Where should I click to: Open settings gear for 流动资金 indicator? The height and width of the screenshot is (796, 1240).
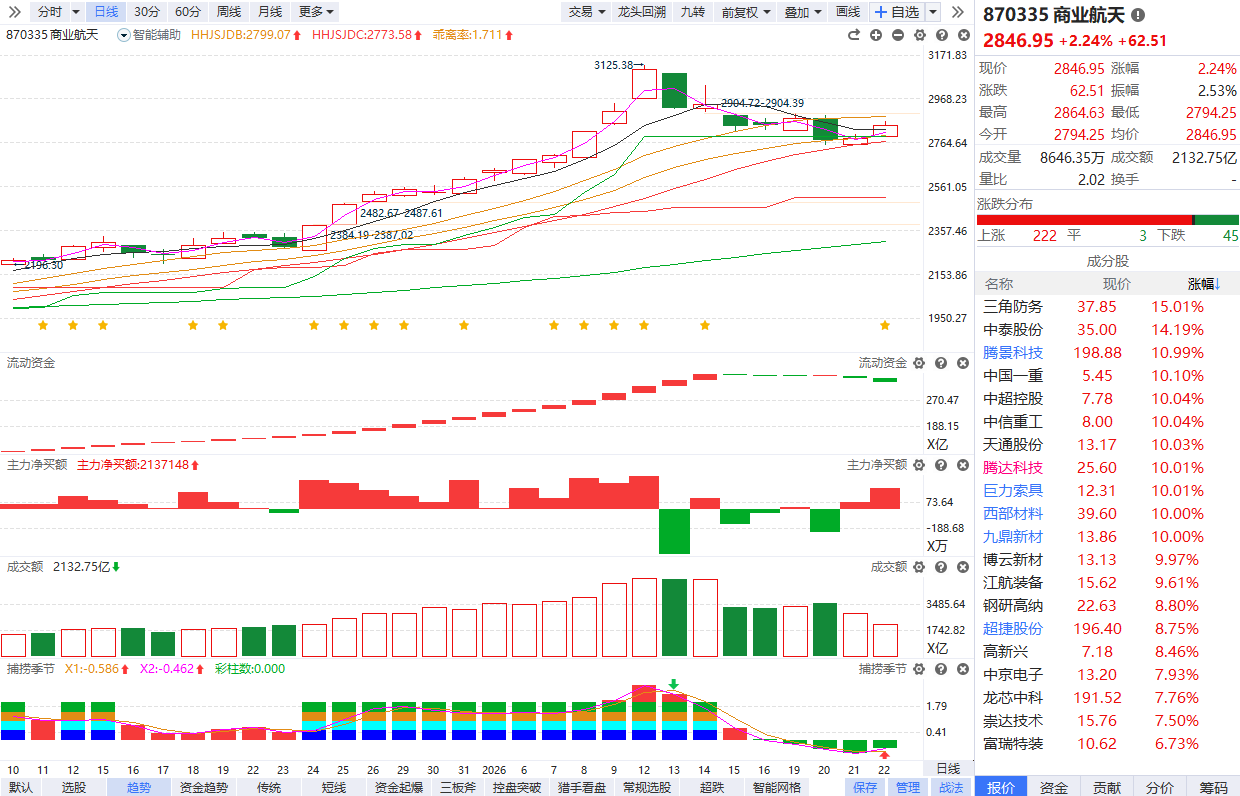pos(918,363)
